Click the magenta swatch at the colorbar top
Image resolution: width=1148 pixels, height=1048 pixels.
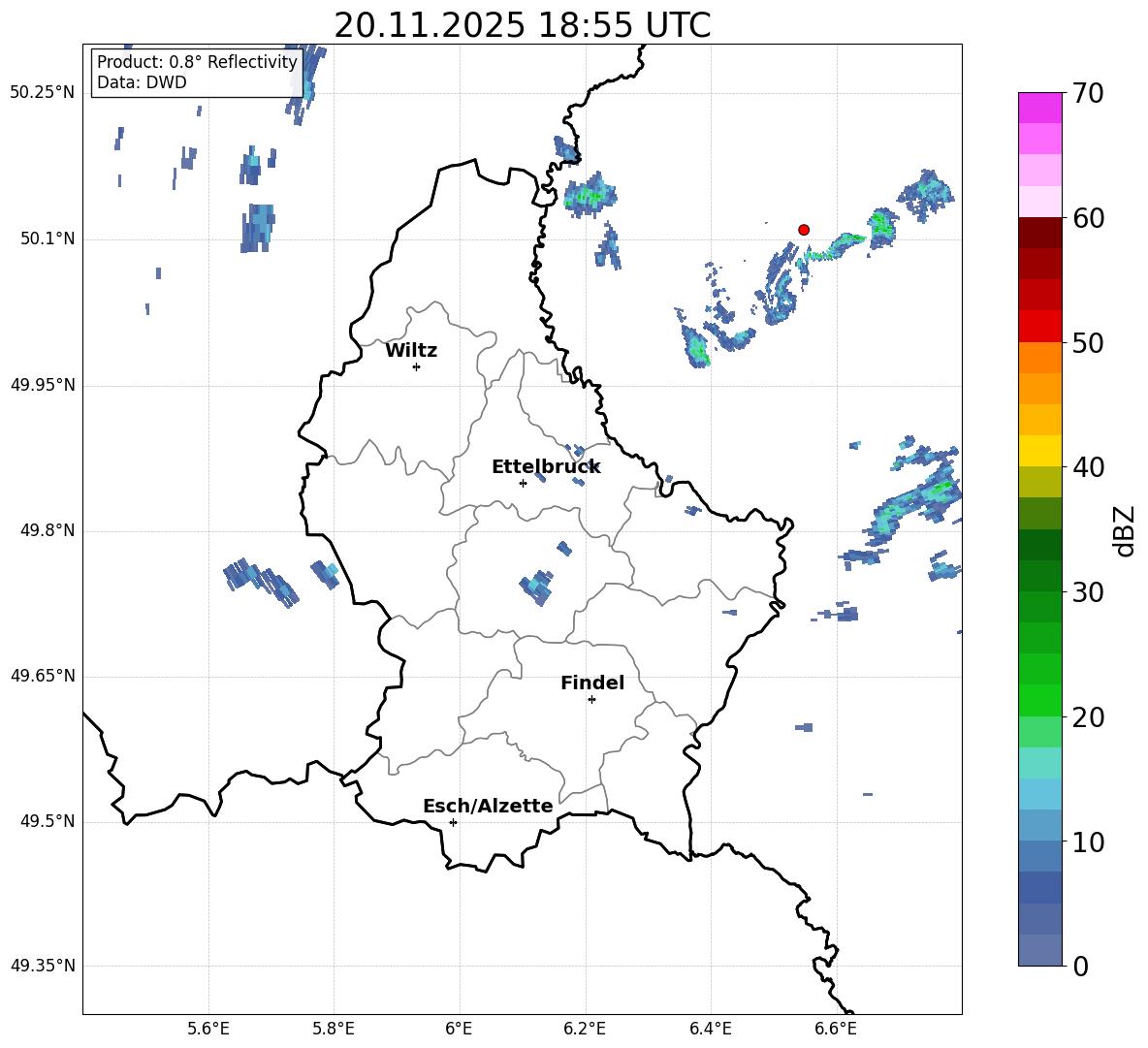pyautogui.click(x=1040, y=108)
